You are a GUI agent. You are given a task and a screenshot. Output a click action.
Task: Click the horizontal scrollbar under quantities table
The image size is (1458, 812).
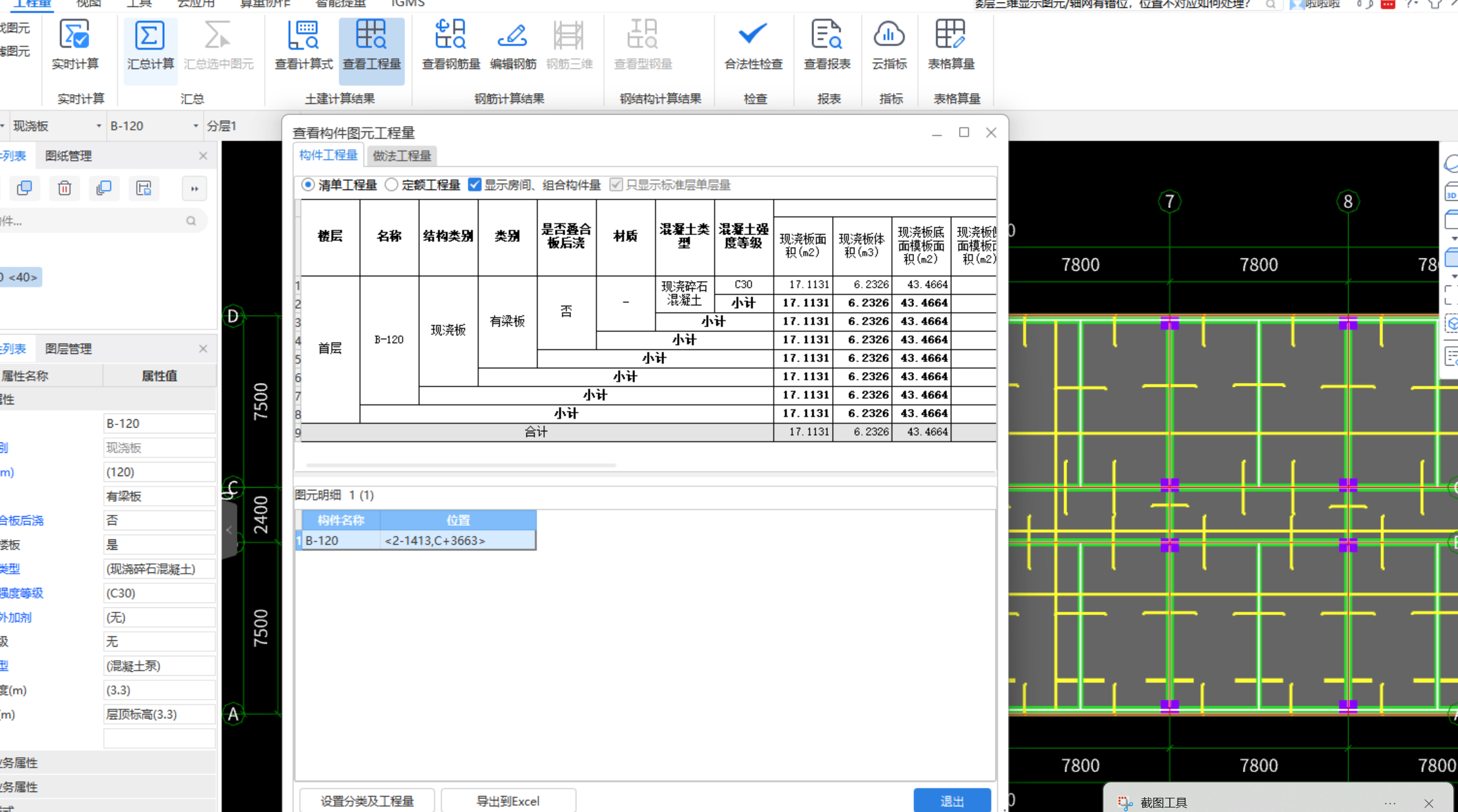(461, 464)
